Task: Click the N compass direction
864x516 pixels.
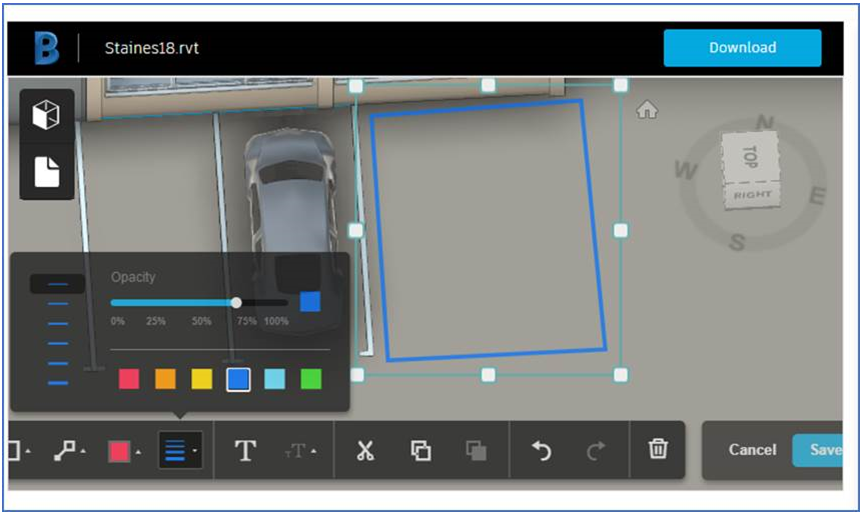Action: pyautogui.click(x=764, y=122)
